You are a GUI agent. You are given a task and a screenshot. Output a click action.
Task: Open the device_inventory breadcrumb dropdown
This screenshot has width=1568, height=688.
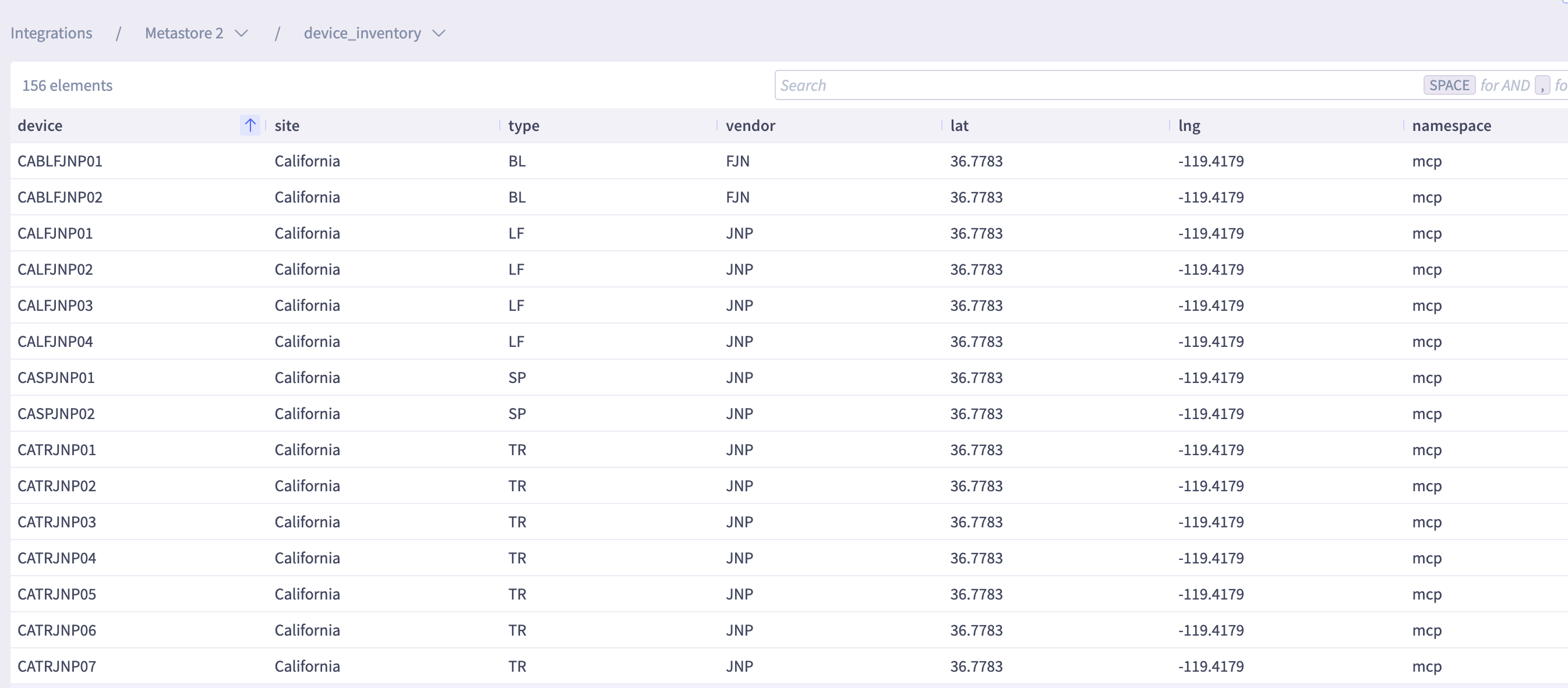tap(439, 33)
